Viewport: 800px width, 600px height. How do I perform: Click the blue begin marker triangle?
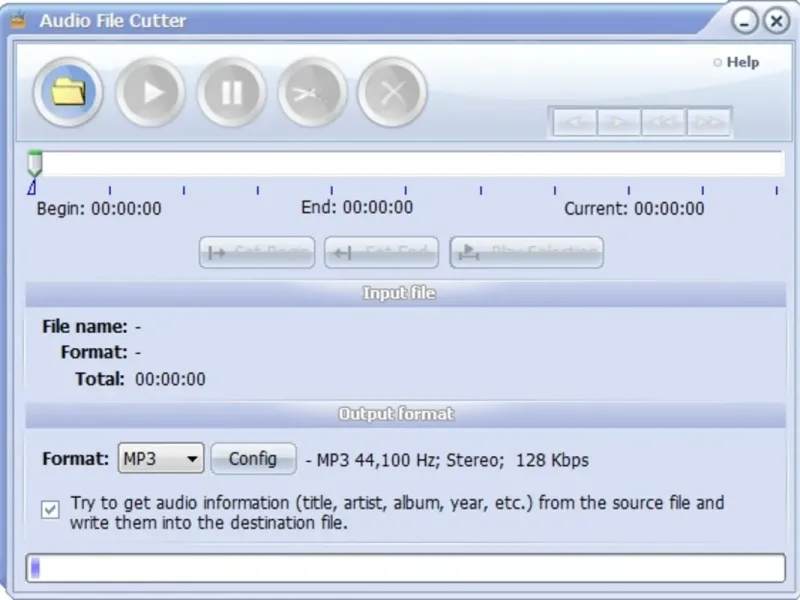pos(32,187)
